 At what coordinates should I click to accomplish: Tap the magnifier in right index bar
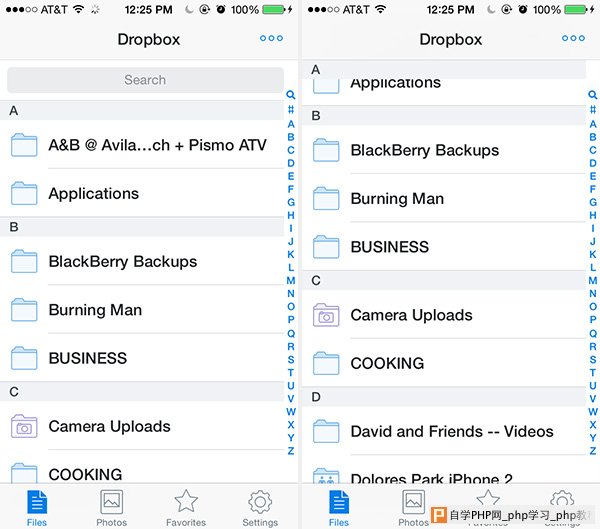click(x=593, y=95)
